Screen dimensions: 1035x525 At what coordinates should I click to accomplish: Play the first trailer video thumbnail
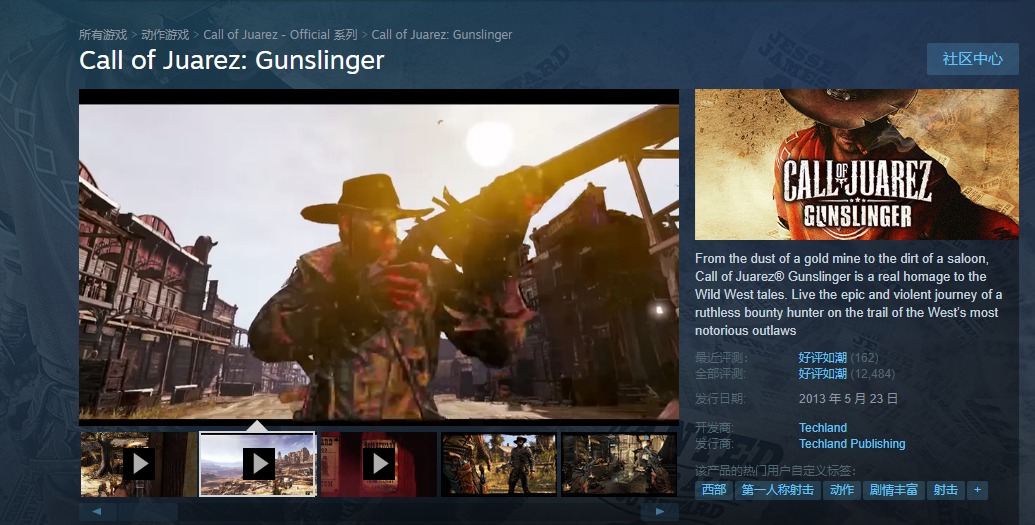point(139,464)
